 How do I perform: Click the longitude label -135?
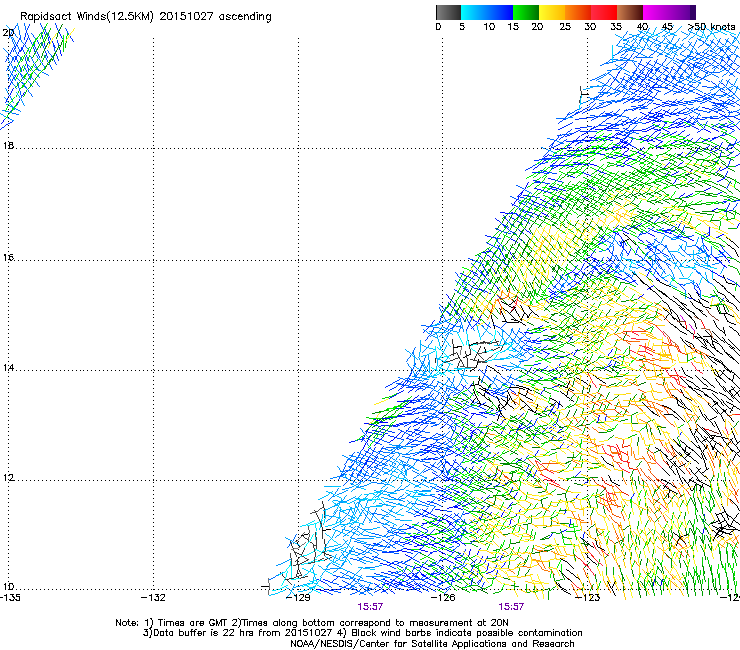tap(9, 598)
